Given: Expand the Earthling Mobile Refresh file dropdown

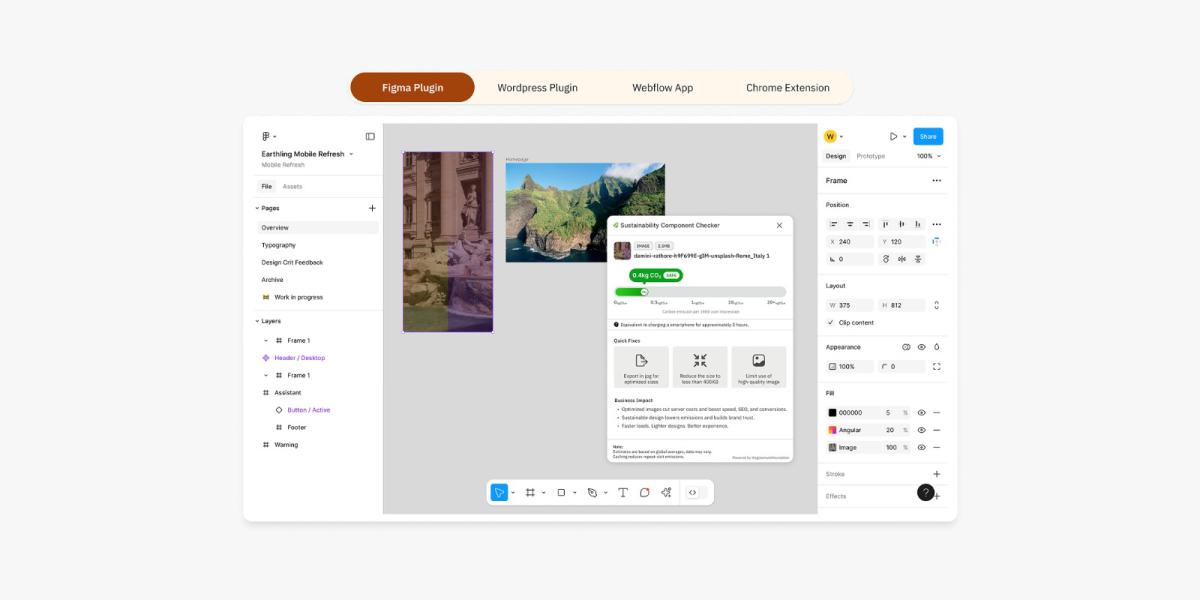Looking at the screenshot, I should tap(351, 154).
